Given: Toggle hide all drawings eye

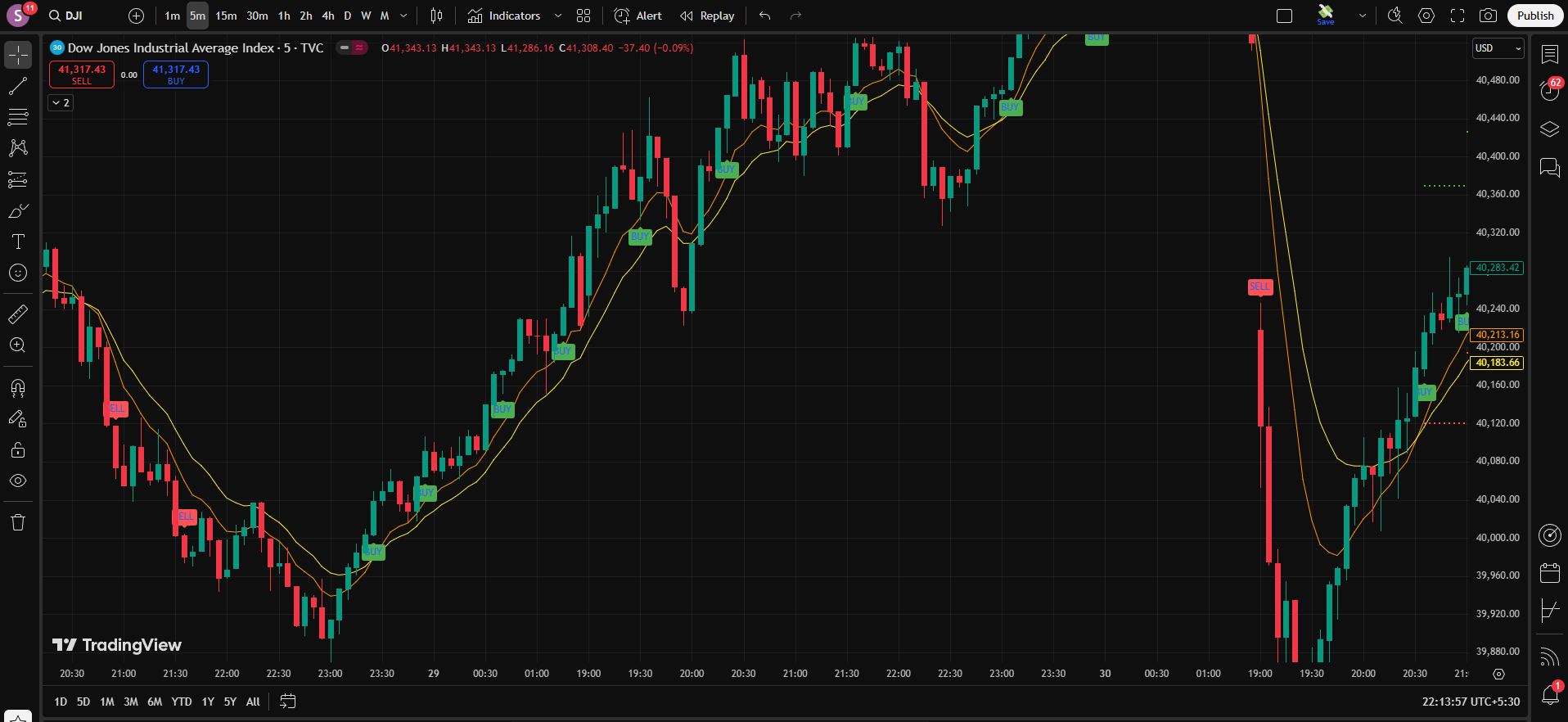Looking at the screenshot, I should [18, 481].
